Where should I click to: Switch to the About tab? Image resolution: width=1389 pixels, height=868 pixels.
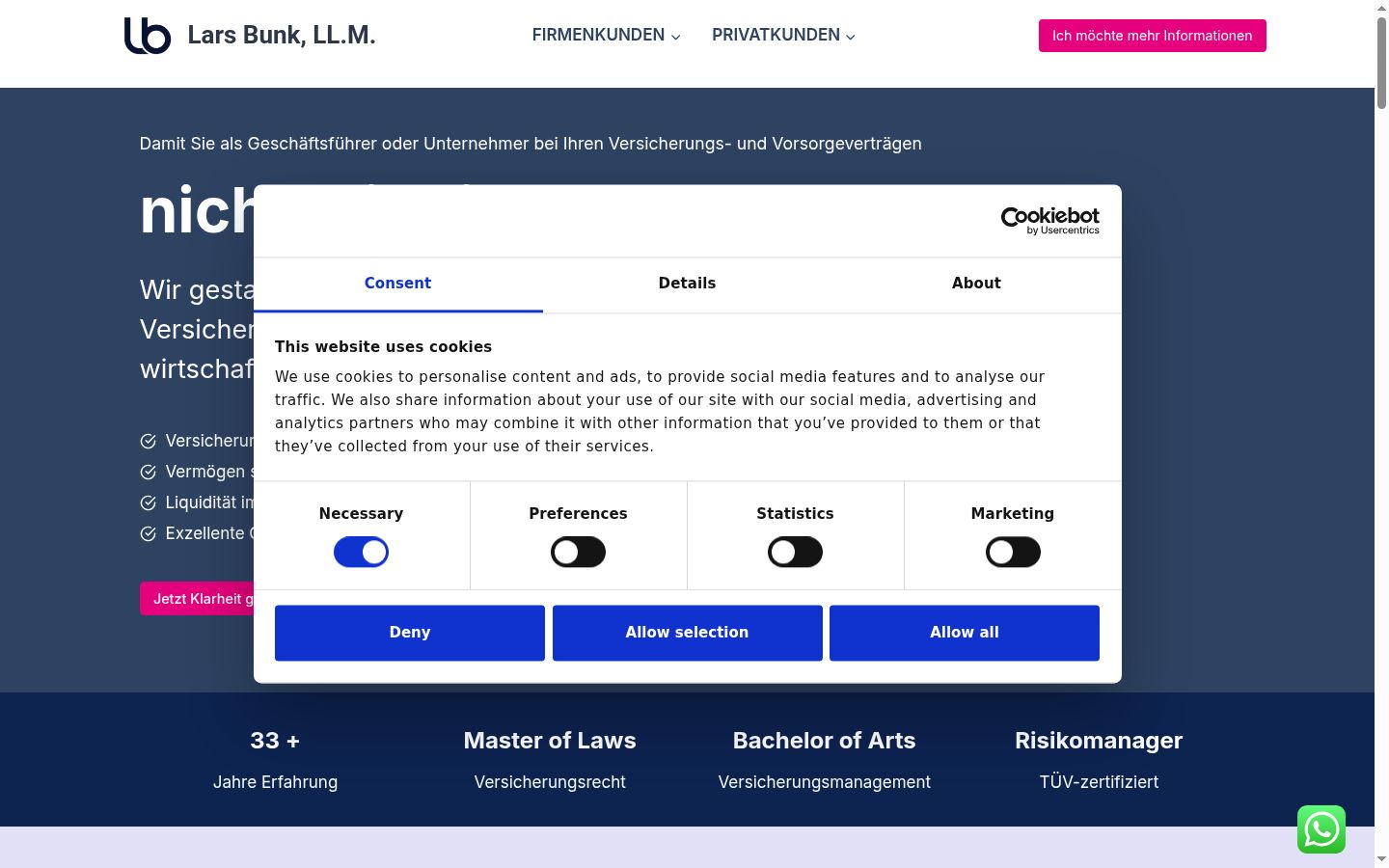point(977,284)
